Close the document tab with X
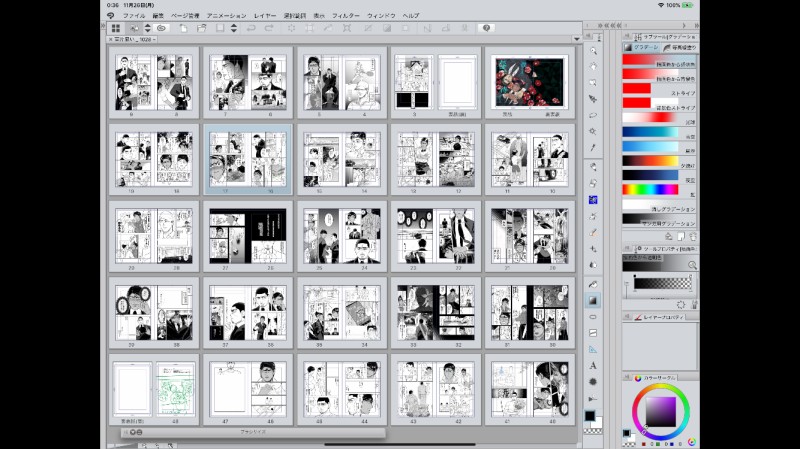The width and height of the screenshot is (800, 449). [x=111, y=39]
